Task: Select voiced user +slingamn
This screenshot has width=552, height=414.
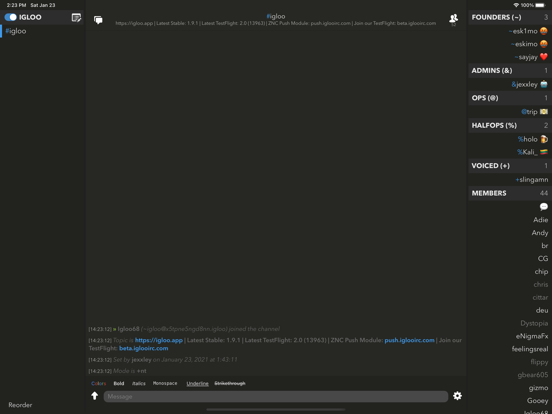Action: click(x=532, y=180)
